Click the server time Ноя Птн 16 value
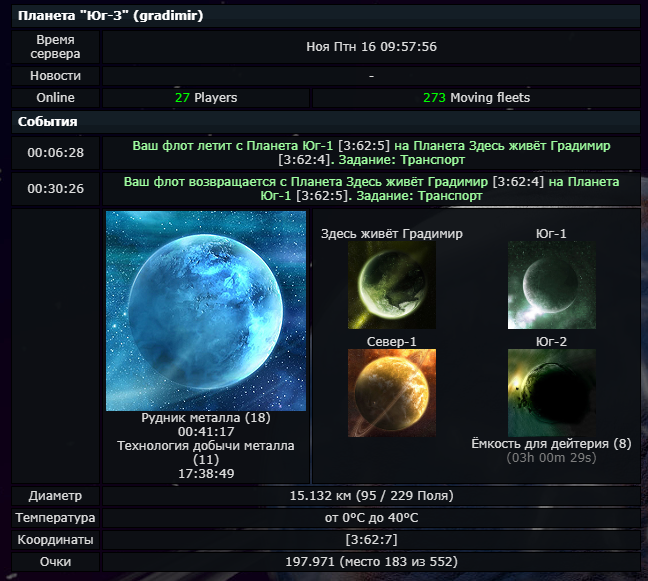The width and height of the screenshot is (648, 581). [371, 47]
